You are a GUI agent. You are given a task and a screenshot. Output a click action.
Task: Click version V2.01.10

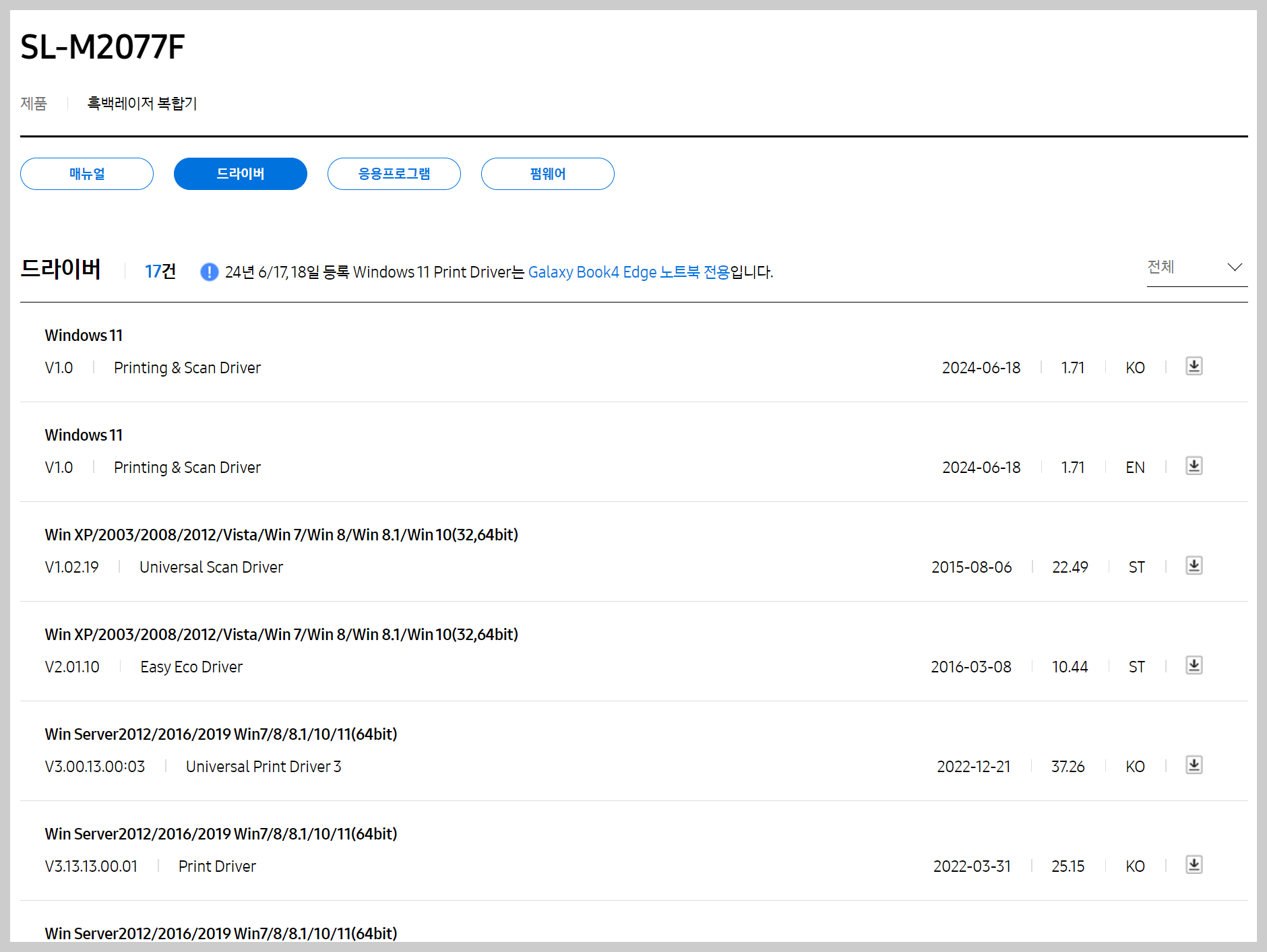pos(72,667)
